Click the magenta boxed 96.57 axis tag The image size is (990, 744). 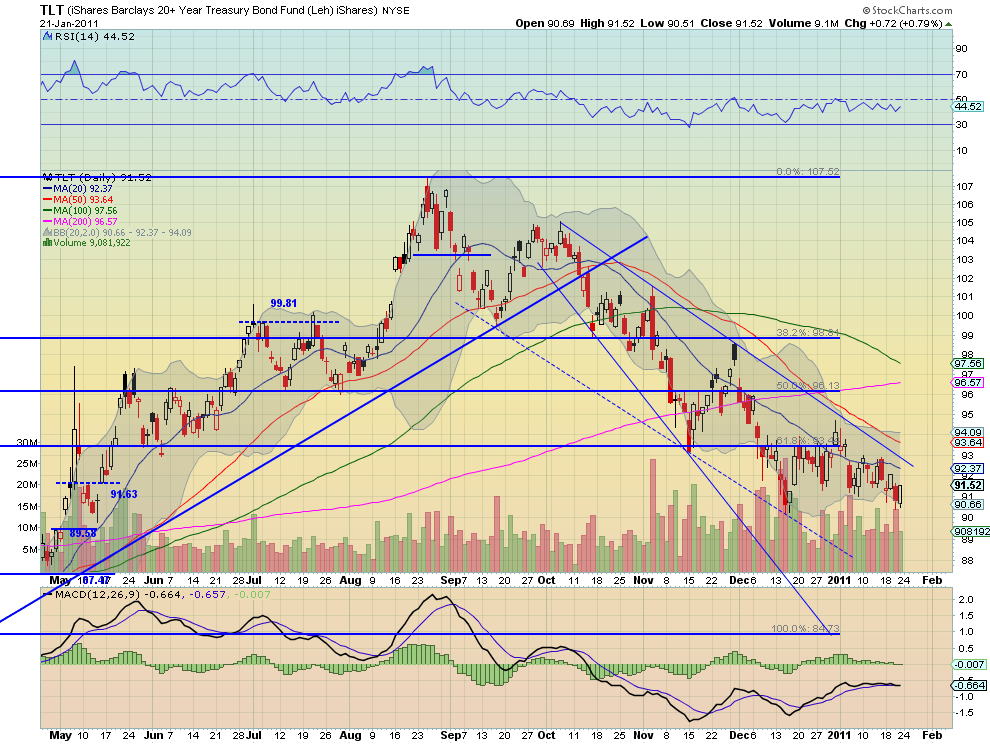(969, 382)
